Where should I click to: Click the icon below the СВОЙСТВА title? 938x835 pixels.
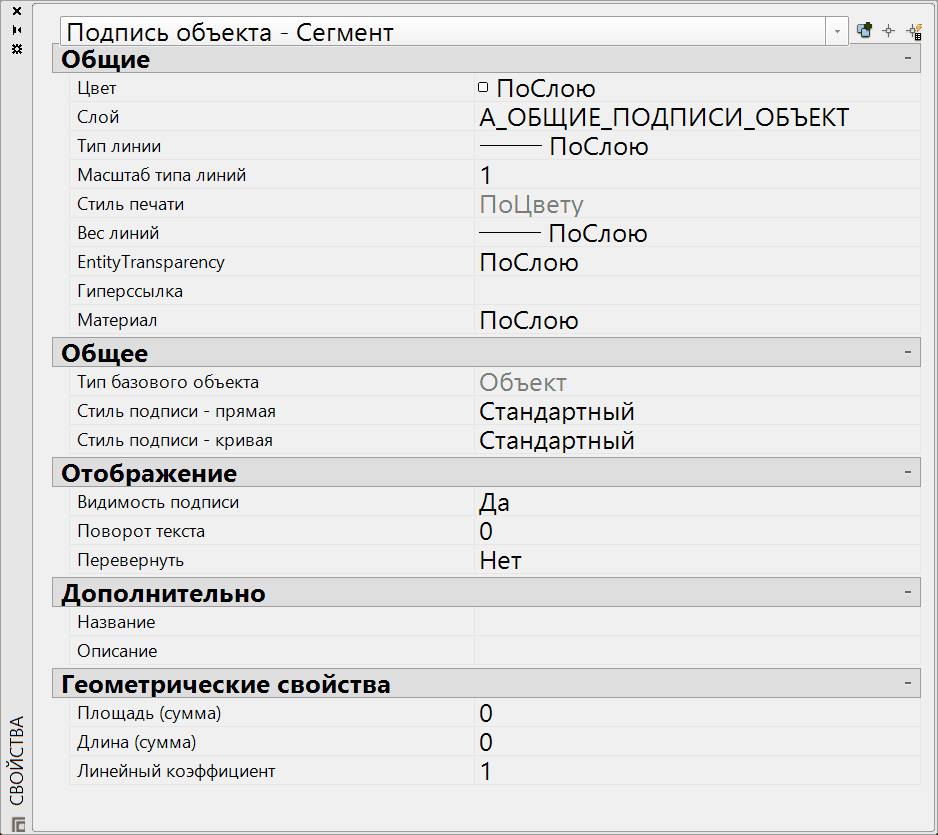click(17, 824)
